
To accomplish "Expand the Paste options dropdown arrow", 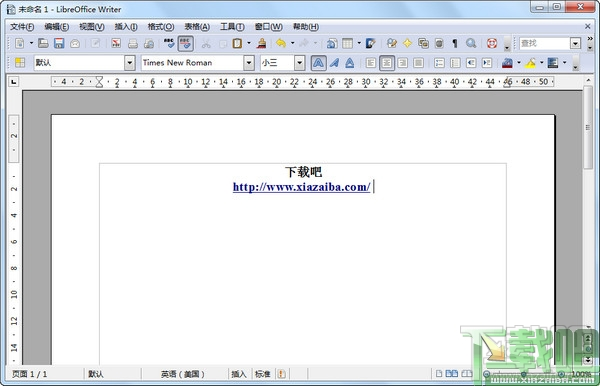I will [249, 43].
